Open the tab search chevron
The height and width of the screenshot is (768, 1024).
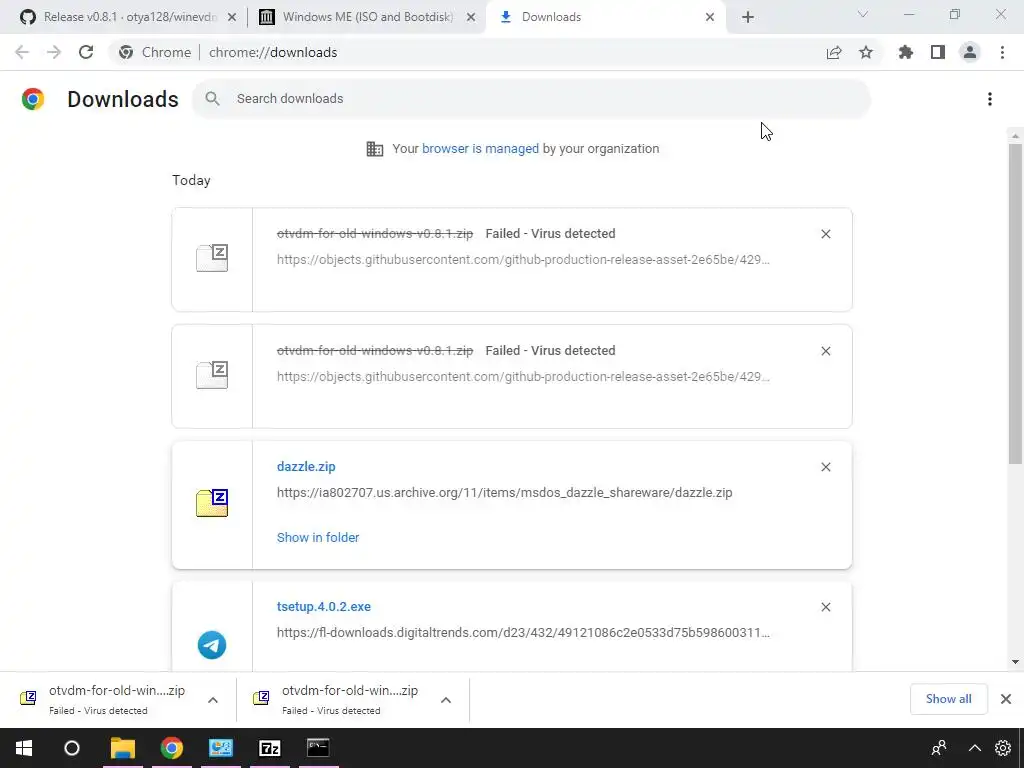(863, 14)
